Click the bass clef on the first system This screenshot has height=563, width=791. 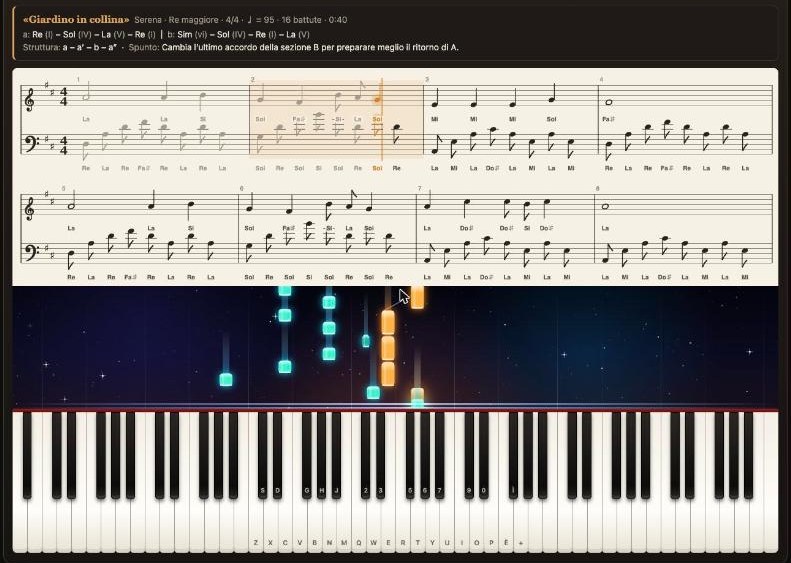point(30,142)
